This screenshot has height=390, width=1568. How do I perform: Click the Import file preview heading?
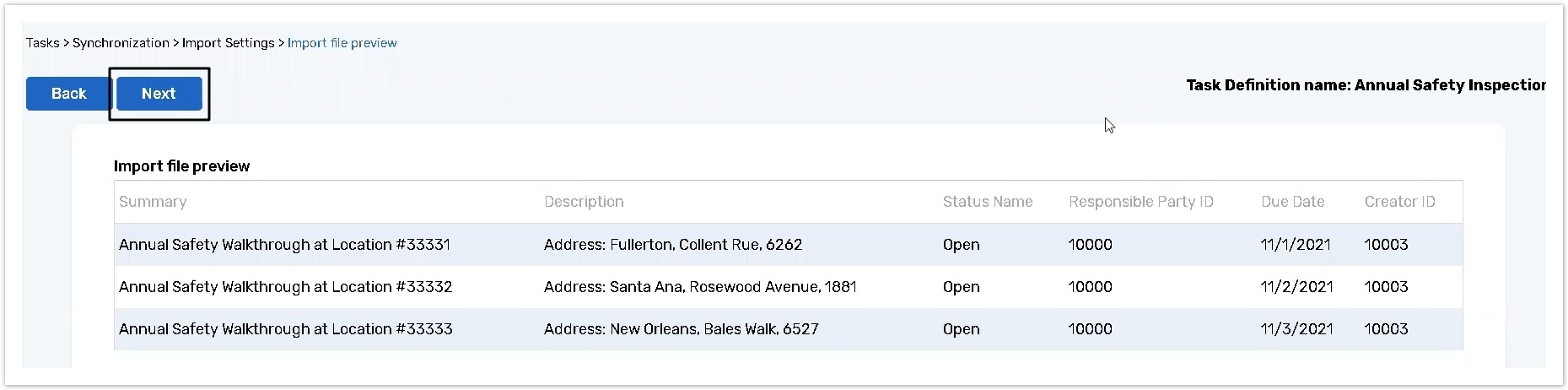(x=181, y=166)
